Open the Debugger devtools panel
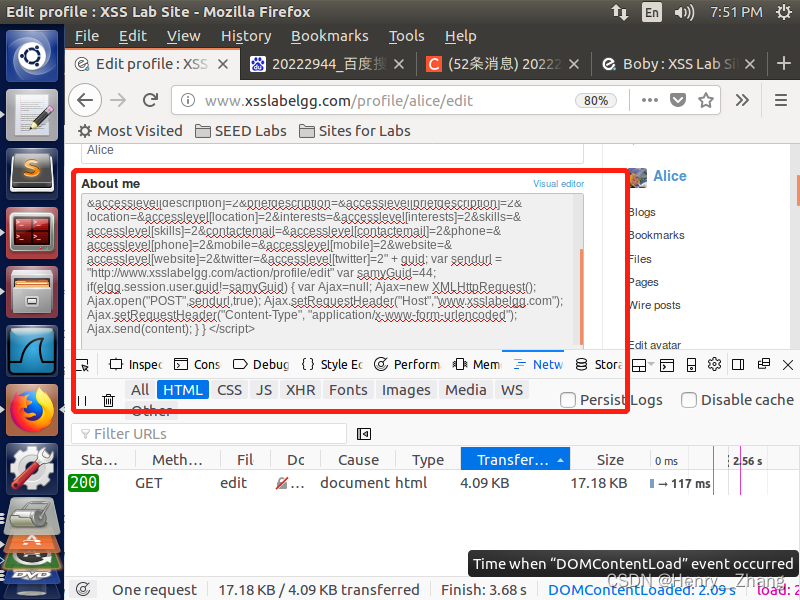 261,365
